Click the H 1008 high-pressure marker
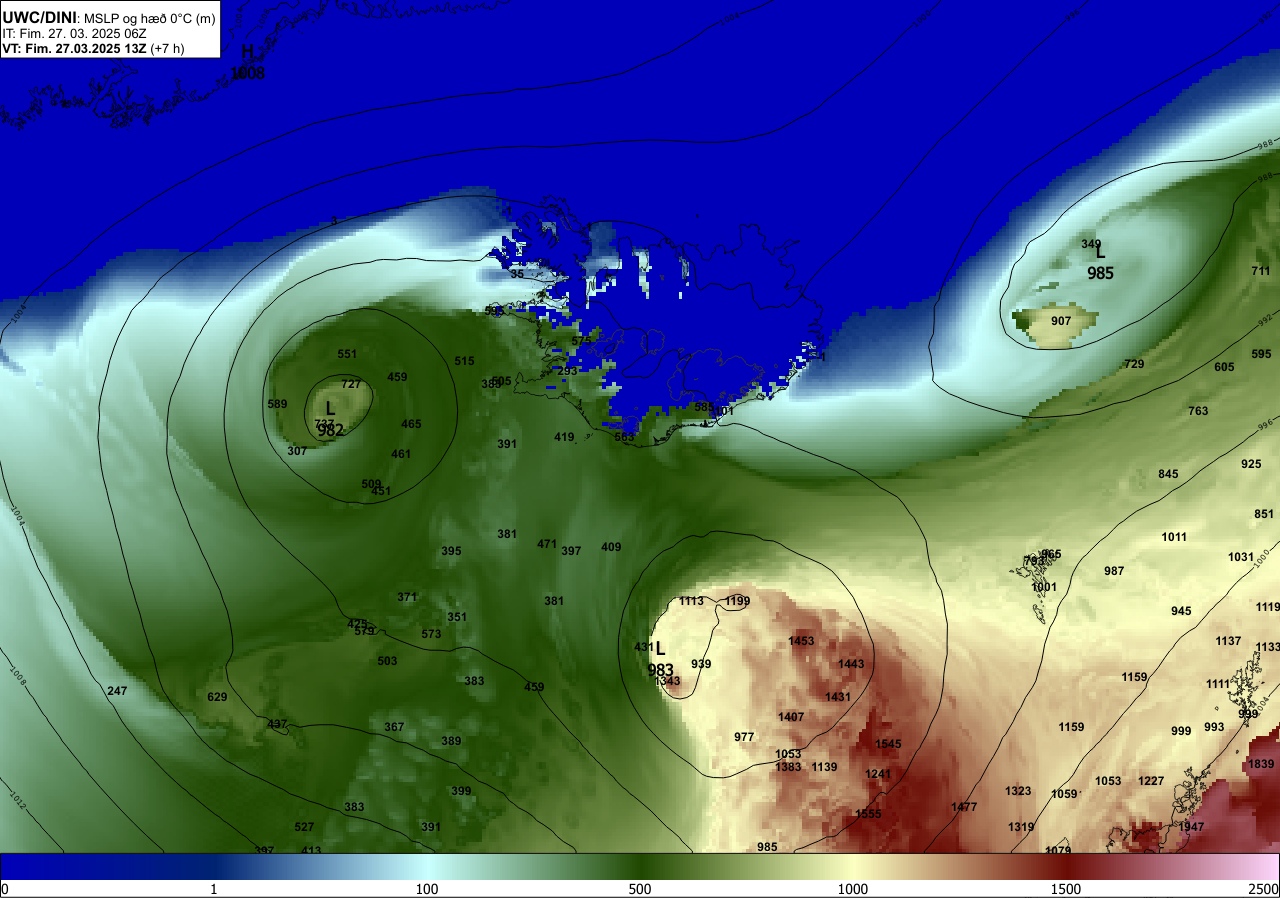1280x898 pixels. [x=247, y=62]
